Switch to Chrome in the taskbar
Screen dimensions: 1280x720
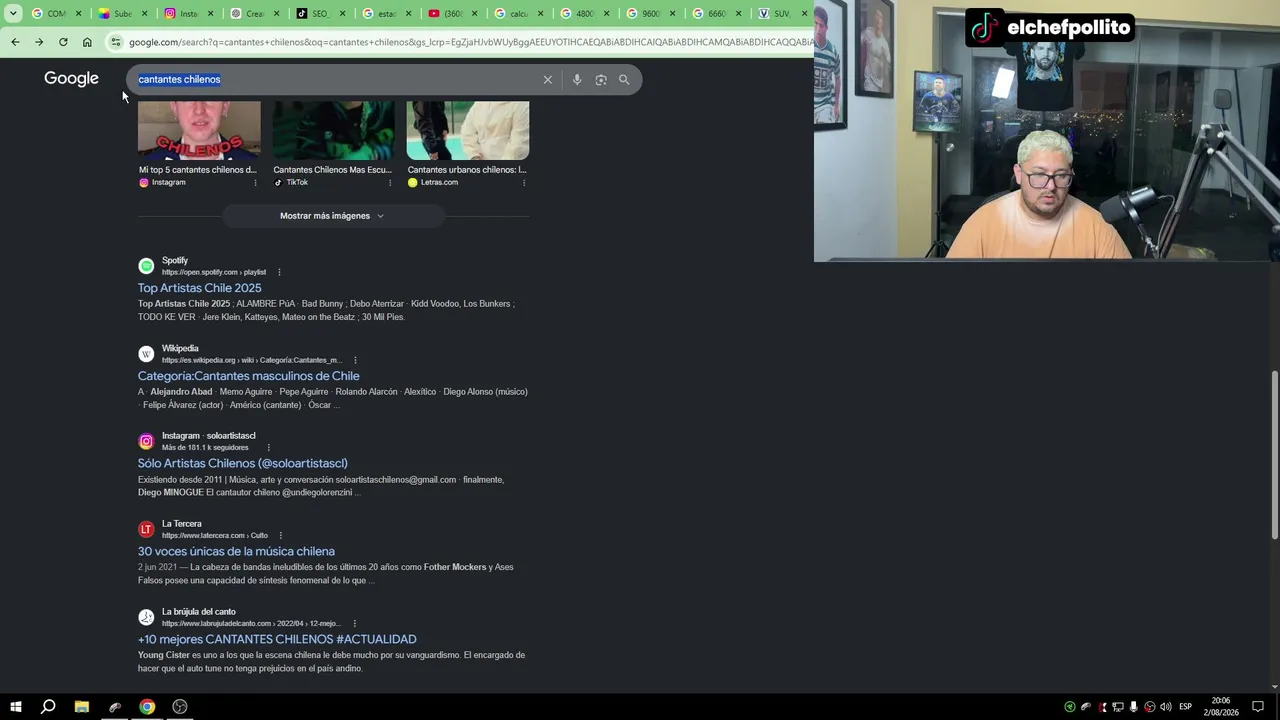click(x=147, y=707)
